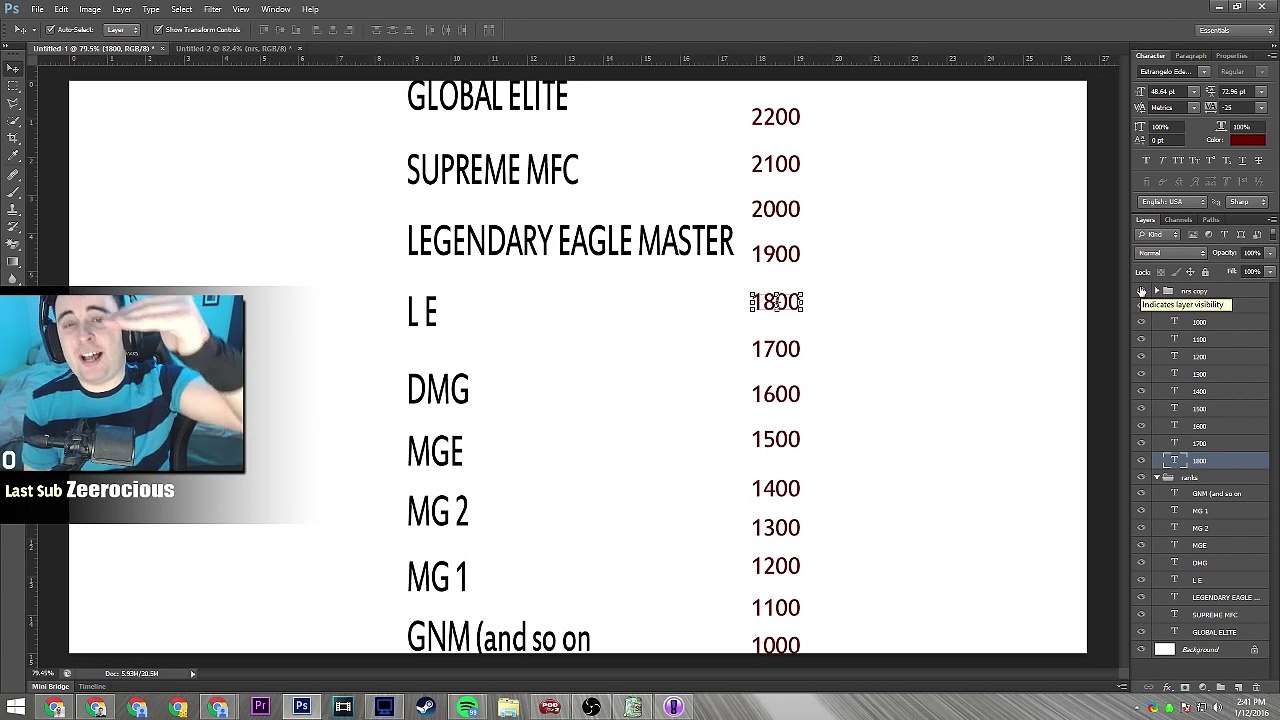Toggle Show Transform Controls checkbox
This screenshot has width=1280, height=720.
tap(158, 29)
